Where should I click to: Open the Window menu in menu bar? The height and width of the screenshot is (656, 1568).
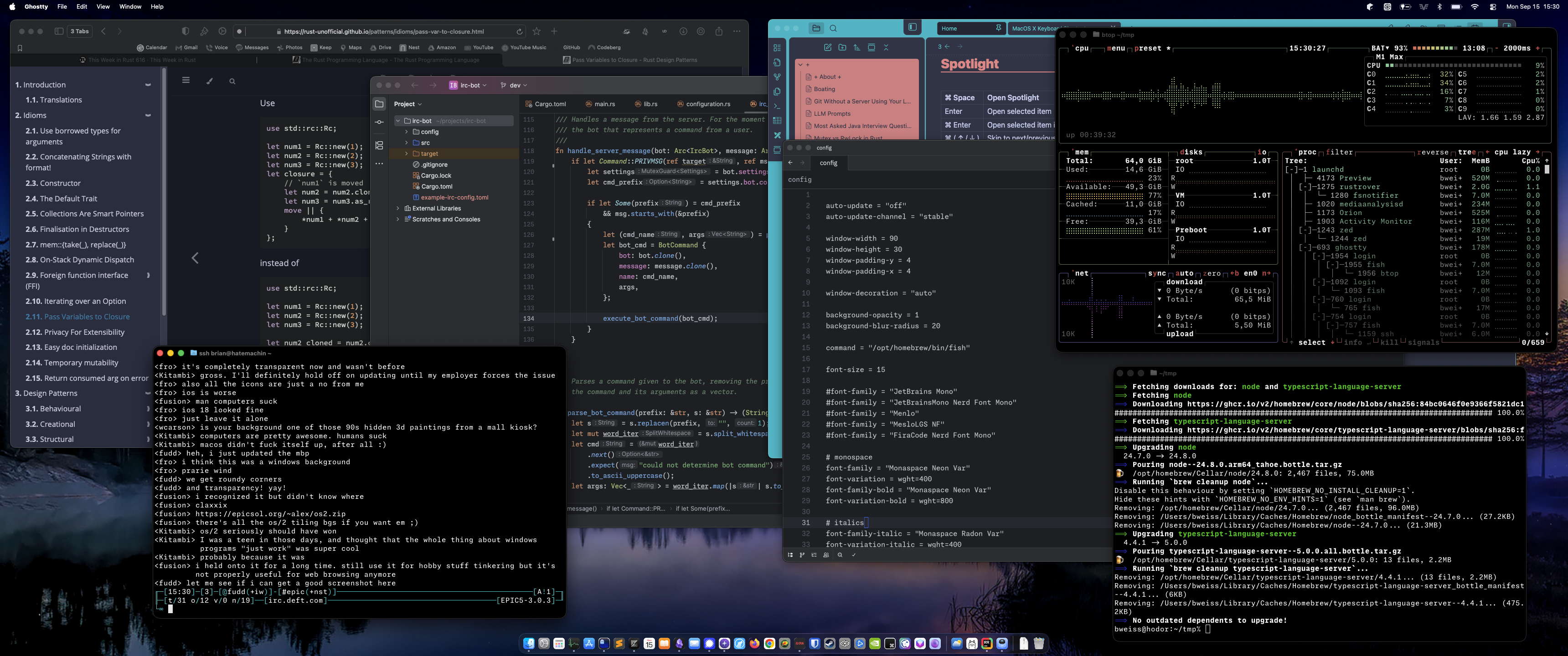click(129, 7)
